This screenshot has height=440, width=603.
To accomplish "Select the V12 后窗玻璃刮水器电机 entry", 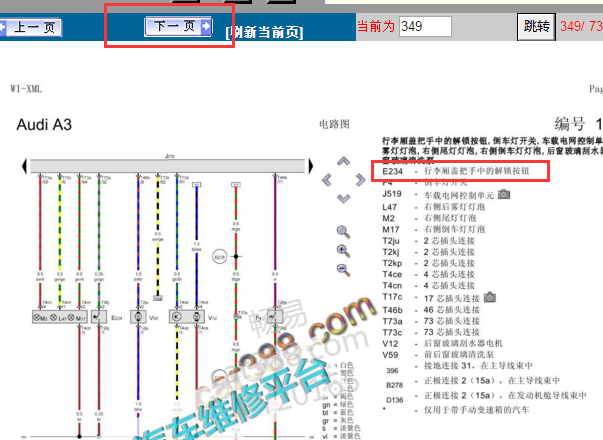I will [x=442, y=343].
